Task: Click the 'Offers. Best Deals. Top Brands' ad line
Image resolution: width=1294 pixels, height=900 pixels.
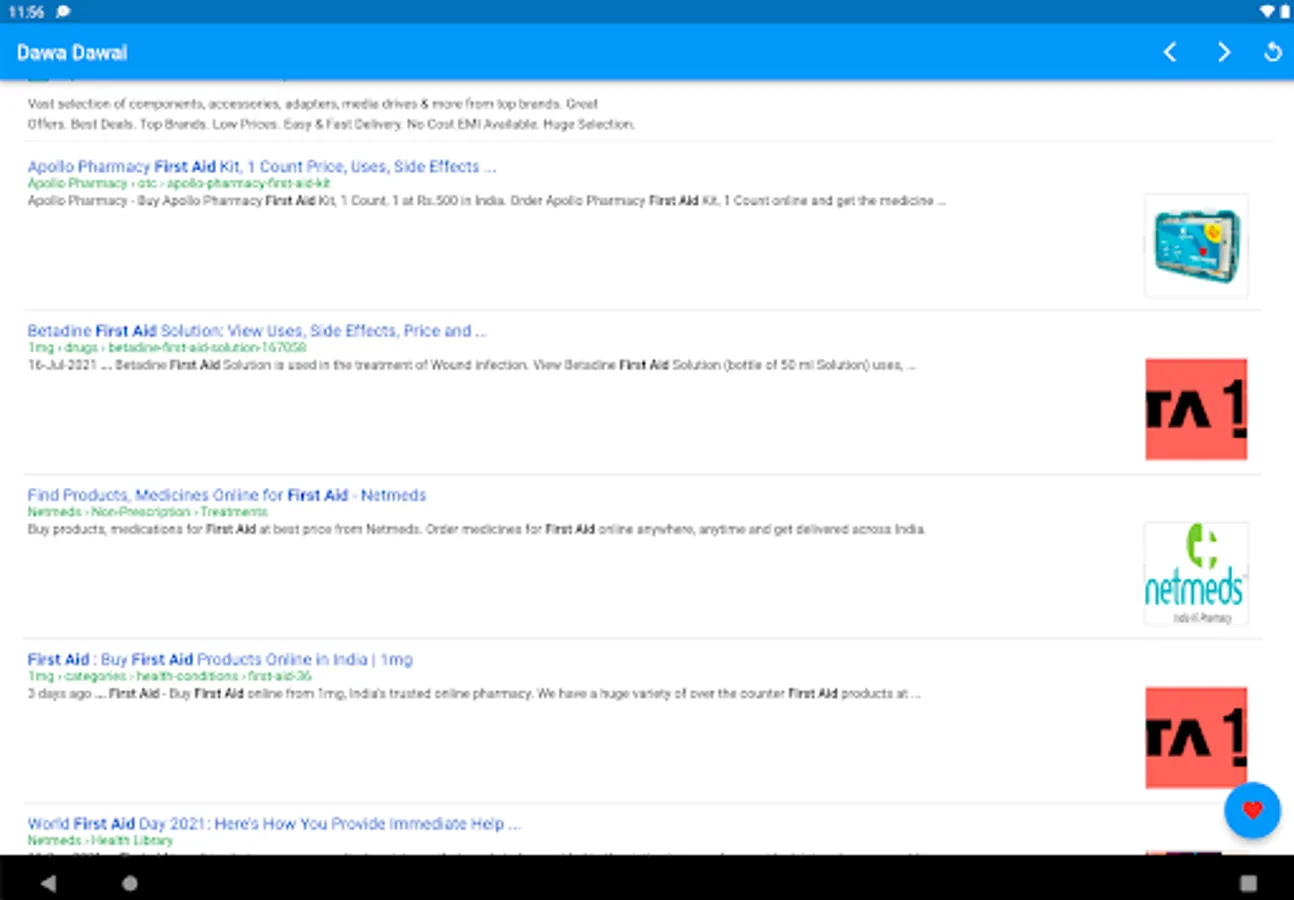Action: (x=331, y=124)
